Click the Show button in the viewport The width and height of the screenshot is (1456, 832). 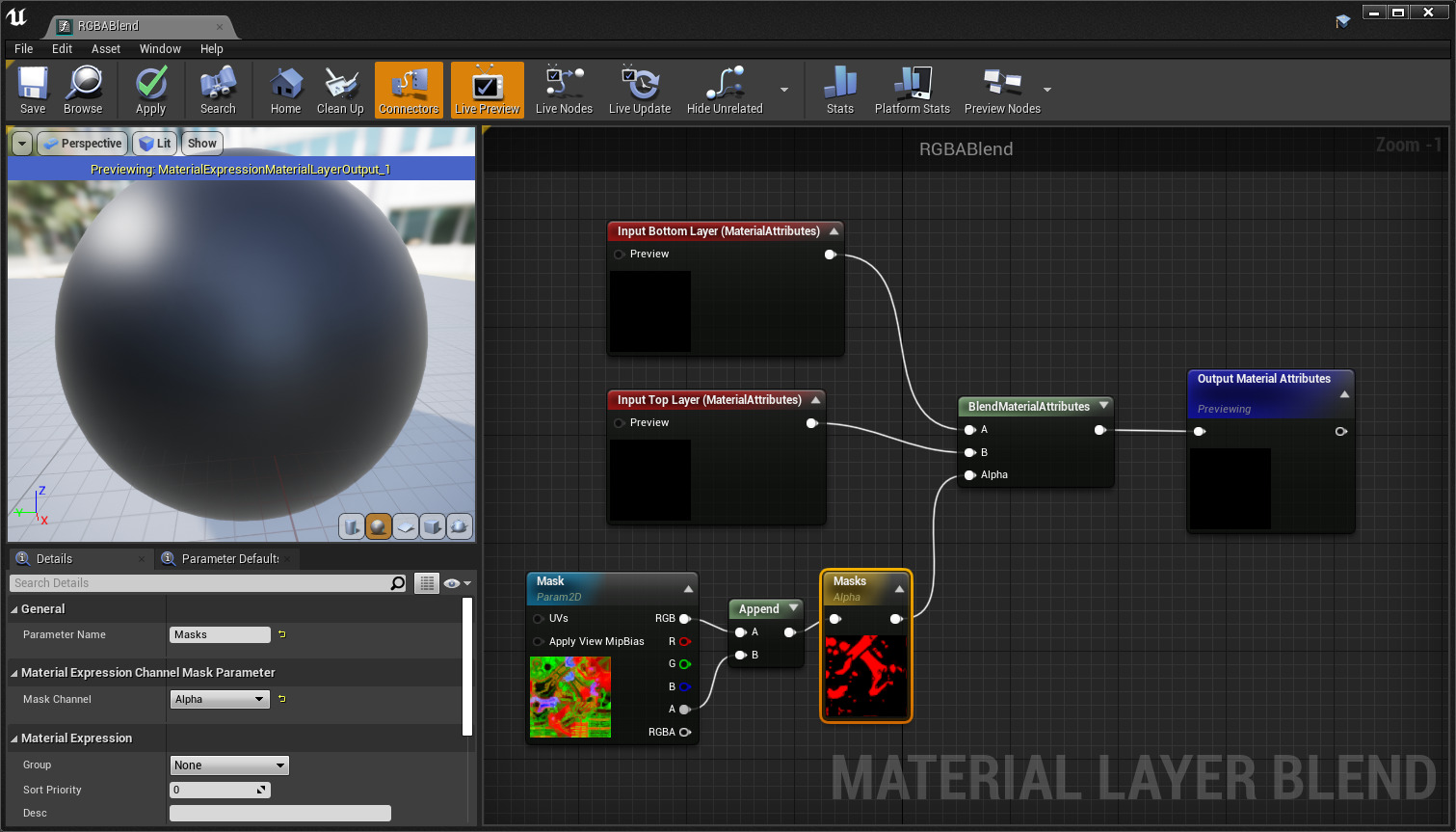click(201, 143)
